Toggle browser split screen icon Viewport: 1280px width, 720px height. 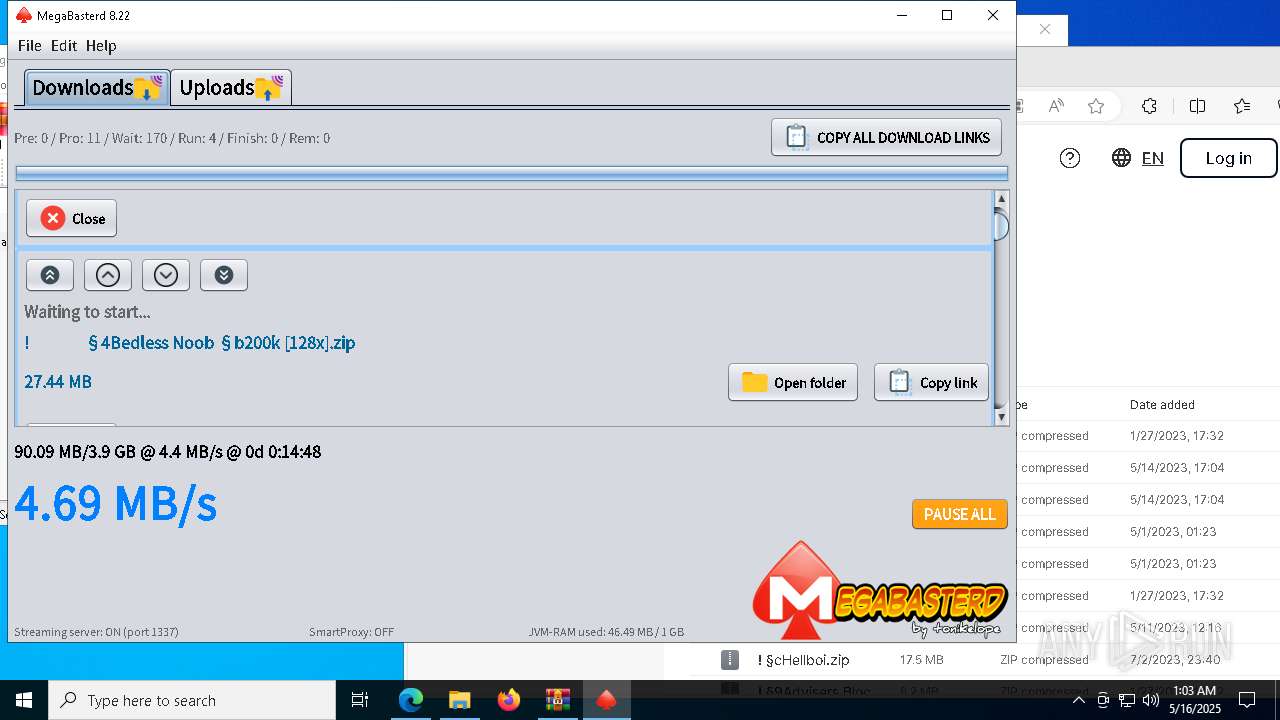[x=1197, y=106]
